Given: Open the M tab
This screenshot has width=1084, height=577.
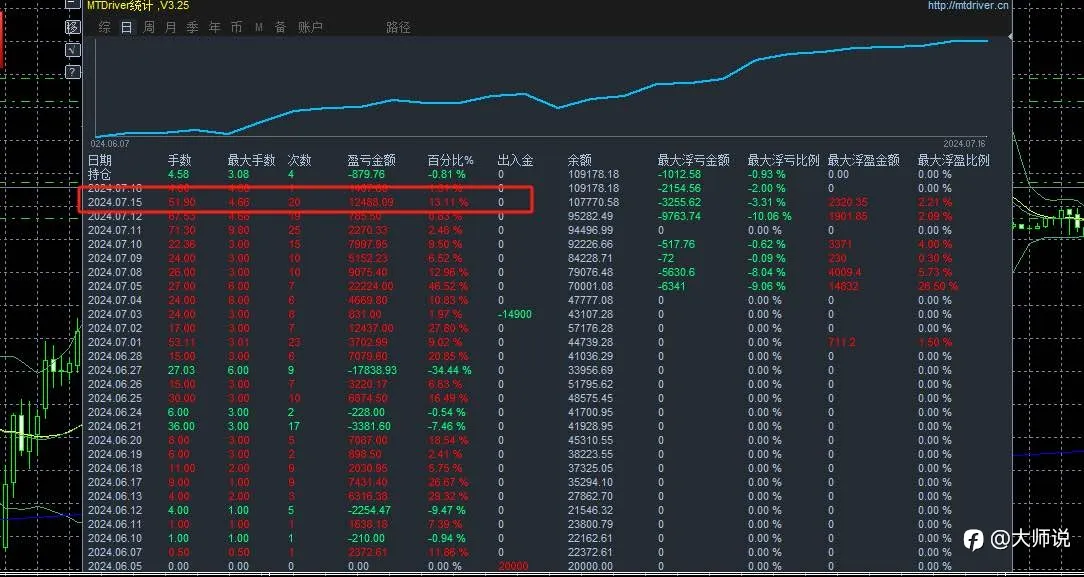Looking at the screenshot, I should pos(259,28).
